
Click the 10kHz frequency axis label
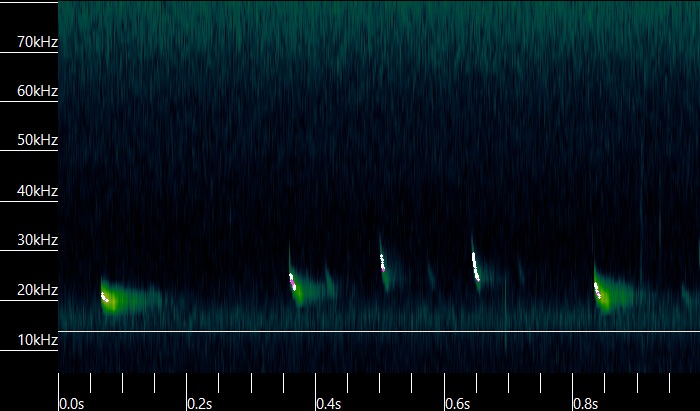(x=37, y=340)
